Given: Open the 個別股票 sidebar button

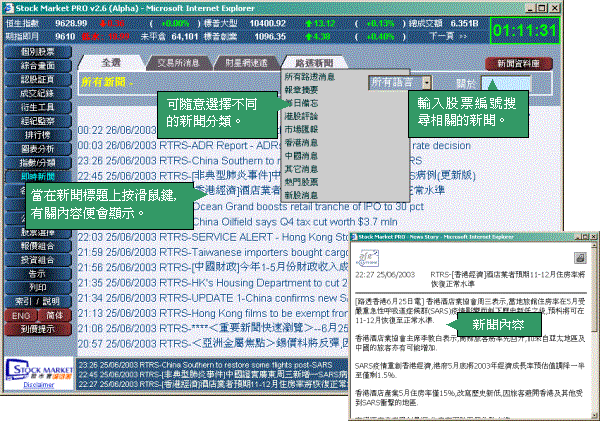Looking at the screenshot, I should point(38,52).
